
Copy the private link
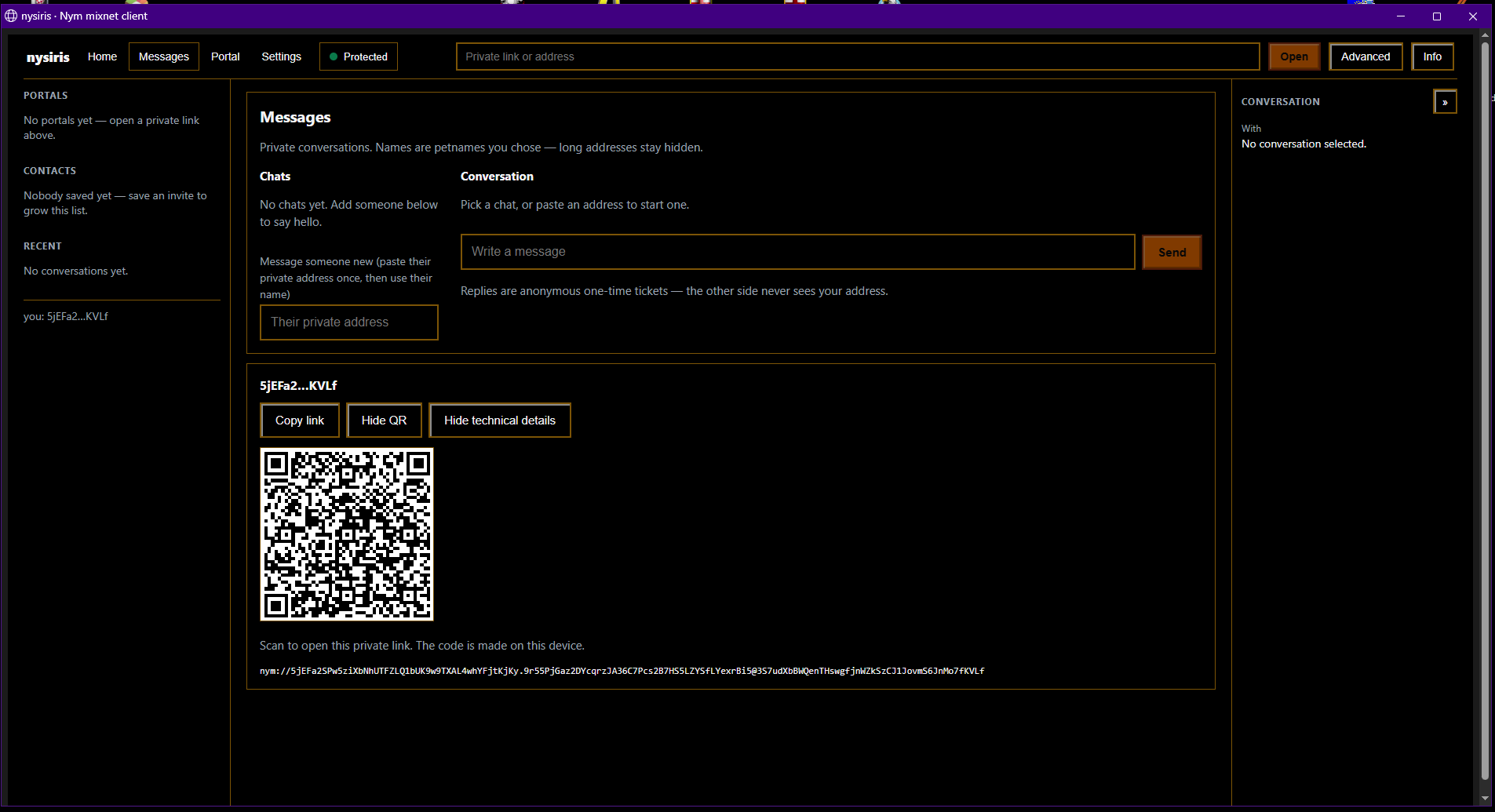click(300, 421)
